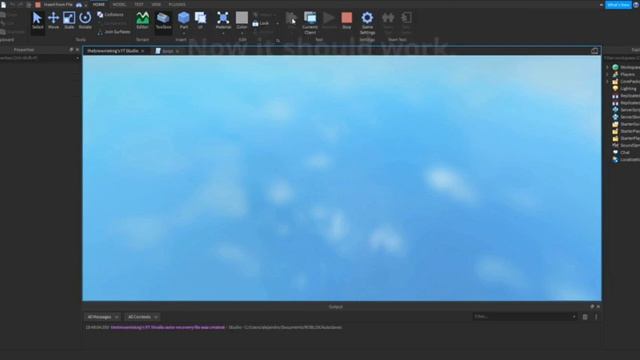
Task: Click the Output filter field
Action: [524, 317]
